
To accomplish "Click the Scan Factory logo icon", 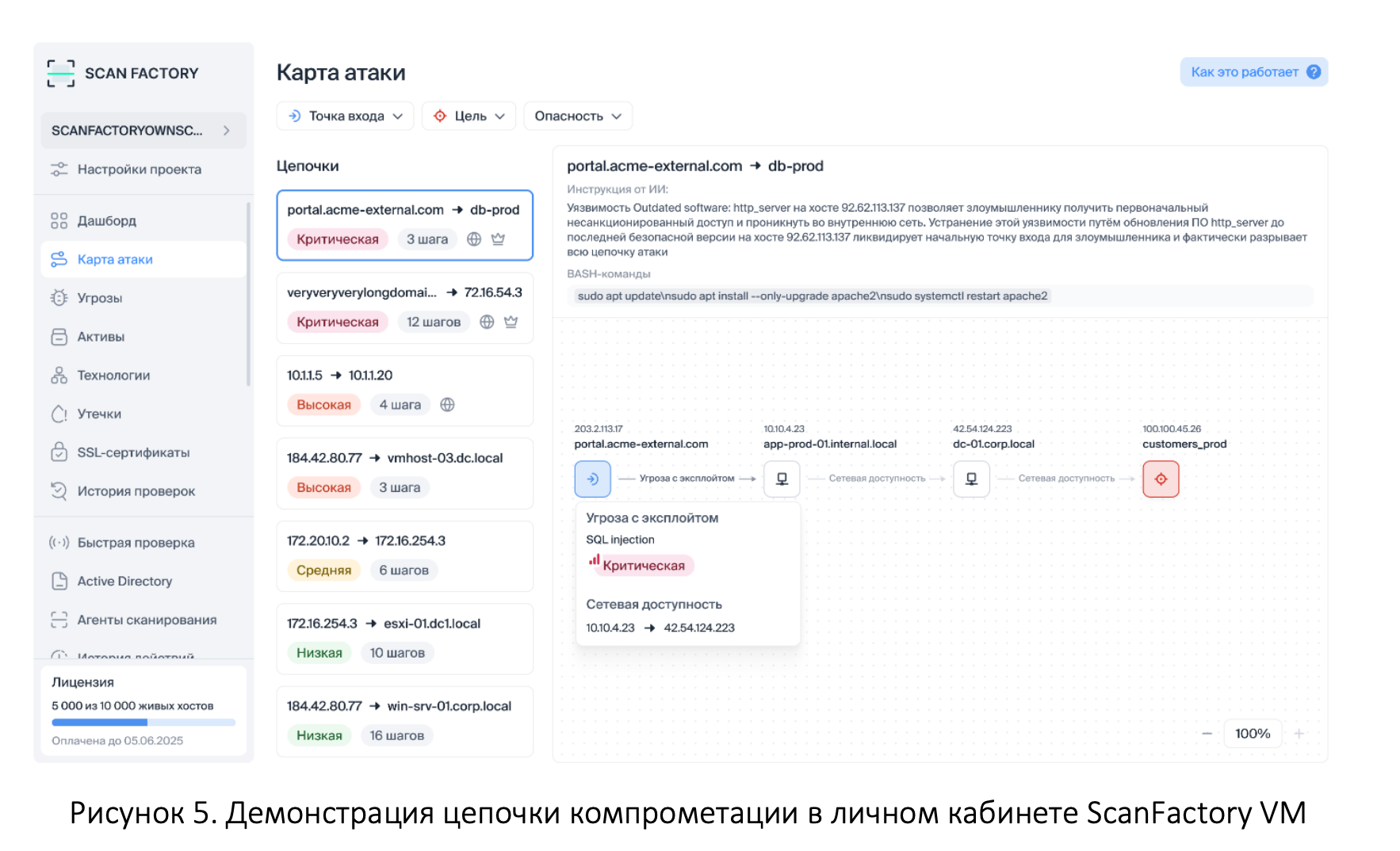I will click(x=61, y=73).
